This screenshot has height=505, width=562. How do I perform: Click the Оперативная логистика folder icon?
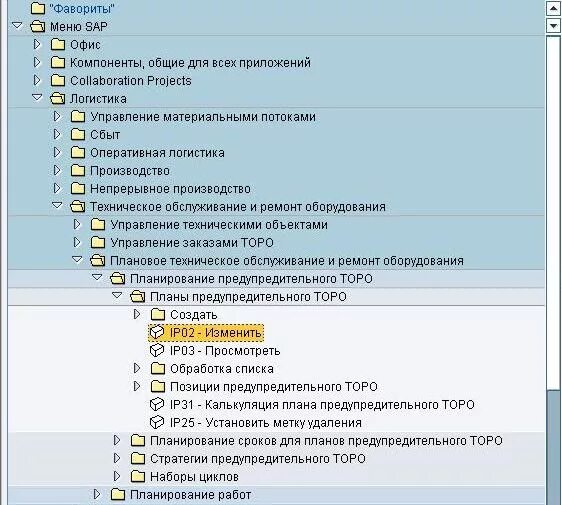[x=78, y=152]
